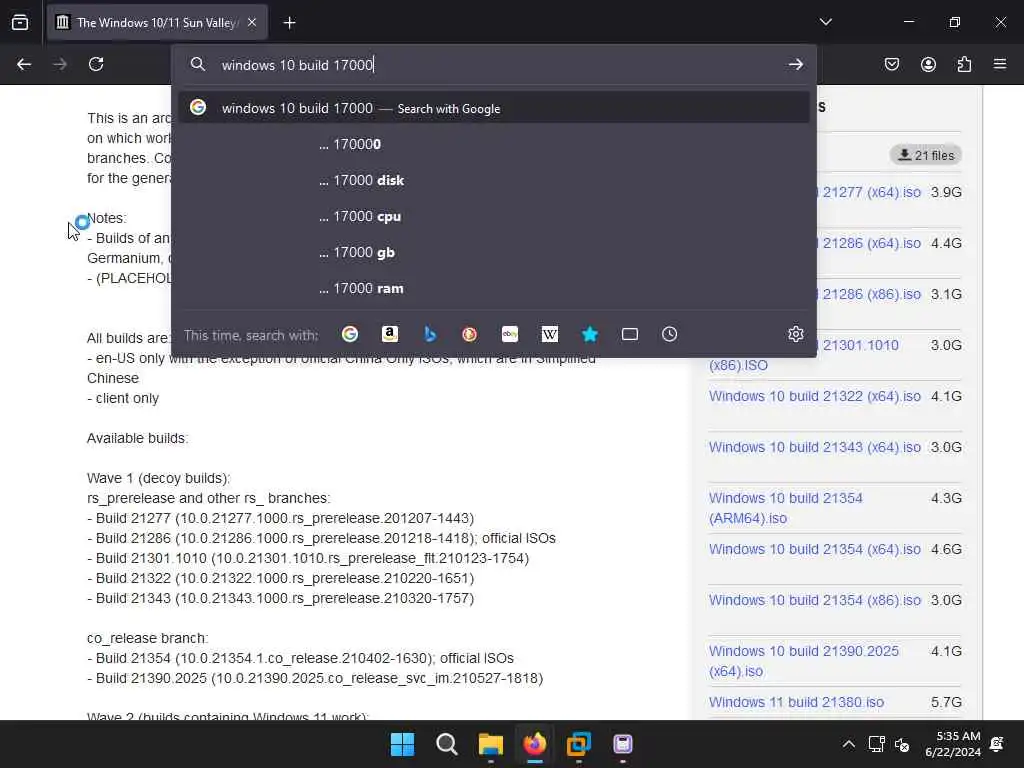Click the '21 files' download button
The height and width of the screenshot is (768, 1024).
click(925, 155)
